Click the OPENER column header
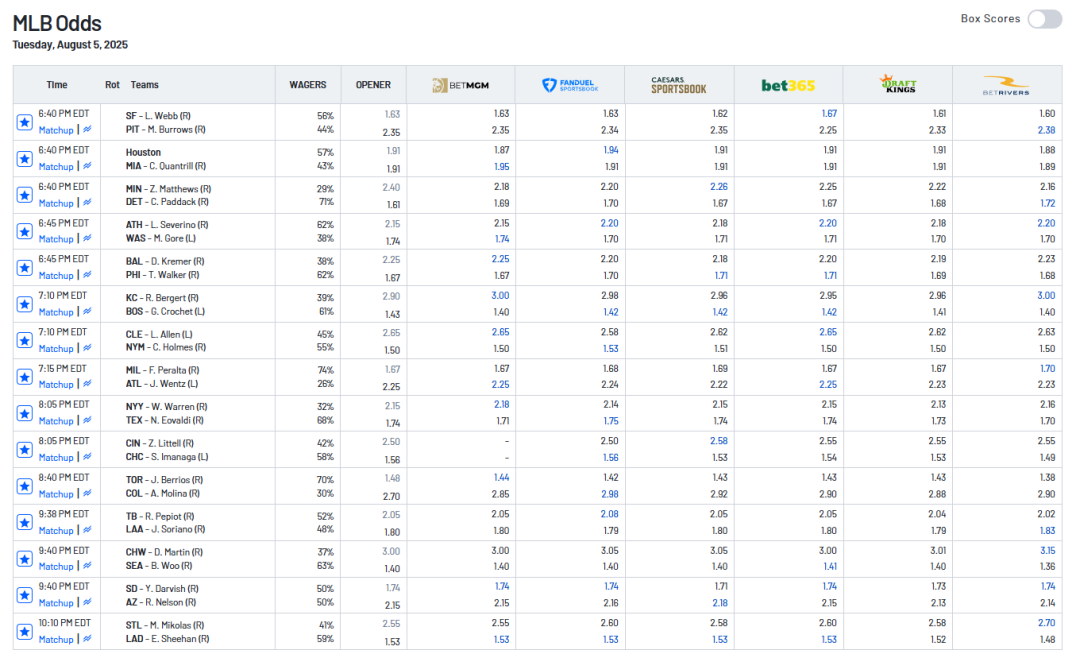Image resolution: width=1080 pixels, height=654 pixels. point(373,85)
